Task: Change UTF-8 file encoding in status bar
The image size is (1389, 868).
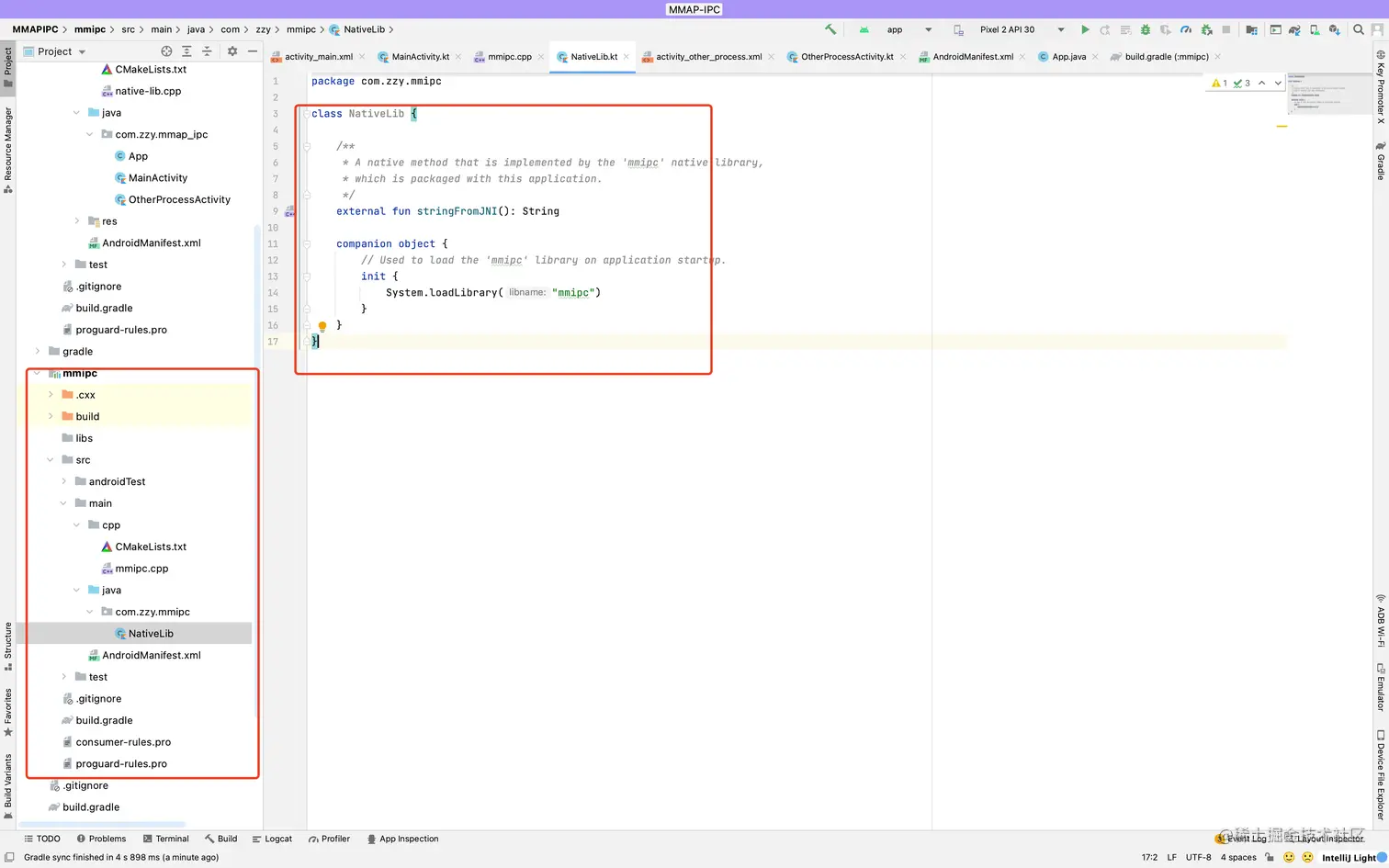Action: [1198, 857]
